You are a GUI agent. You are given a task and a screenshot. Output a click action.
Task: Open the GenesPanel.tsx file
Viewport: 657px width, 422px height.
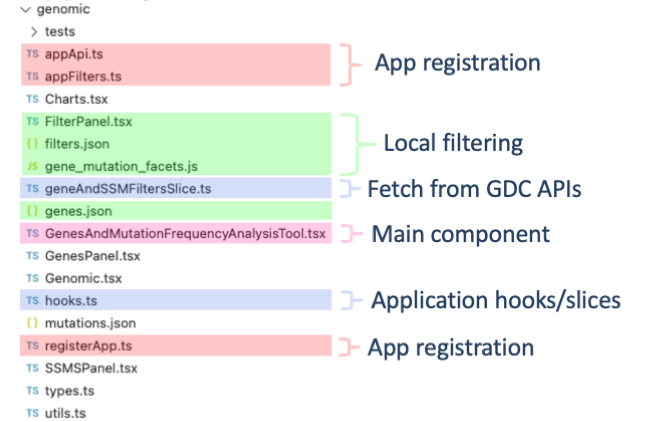[91, 256]
